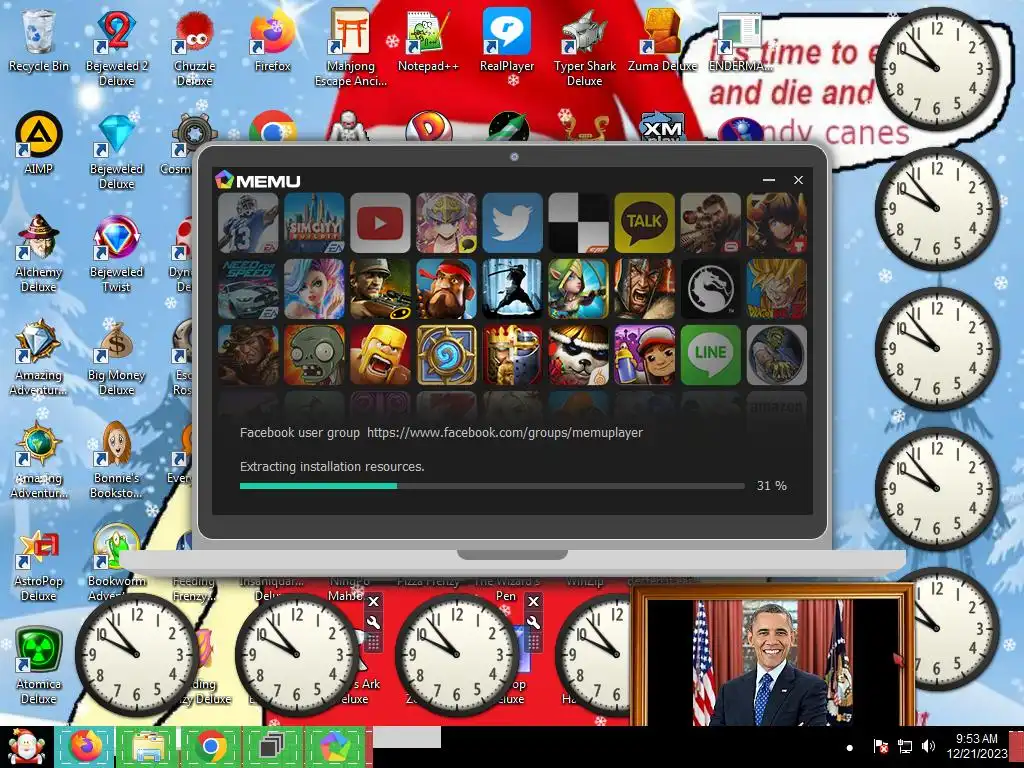
Task: Click the Plants vs Zombies tile
Action: 314,355
